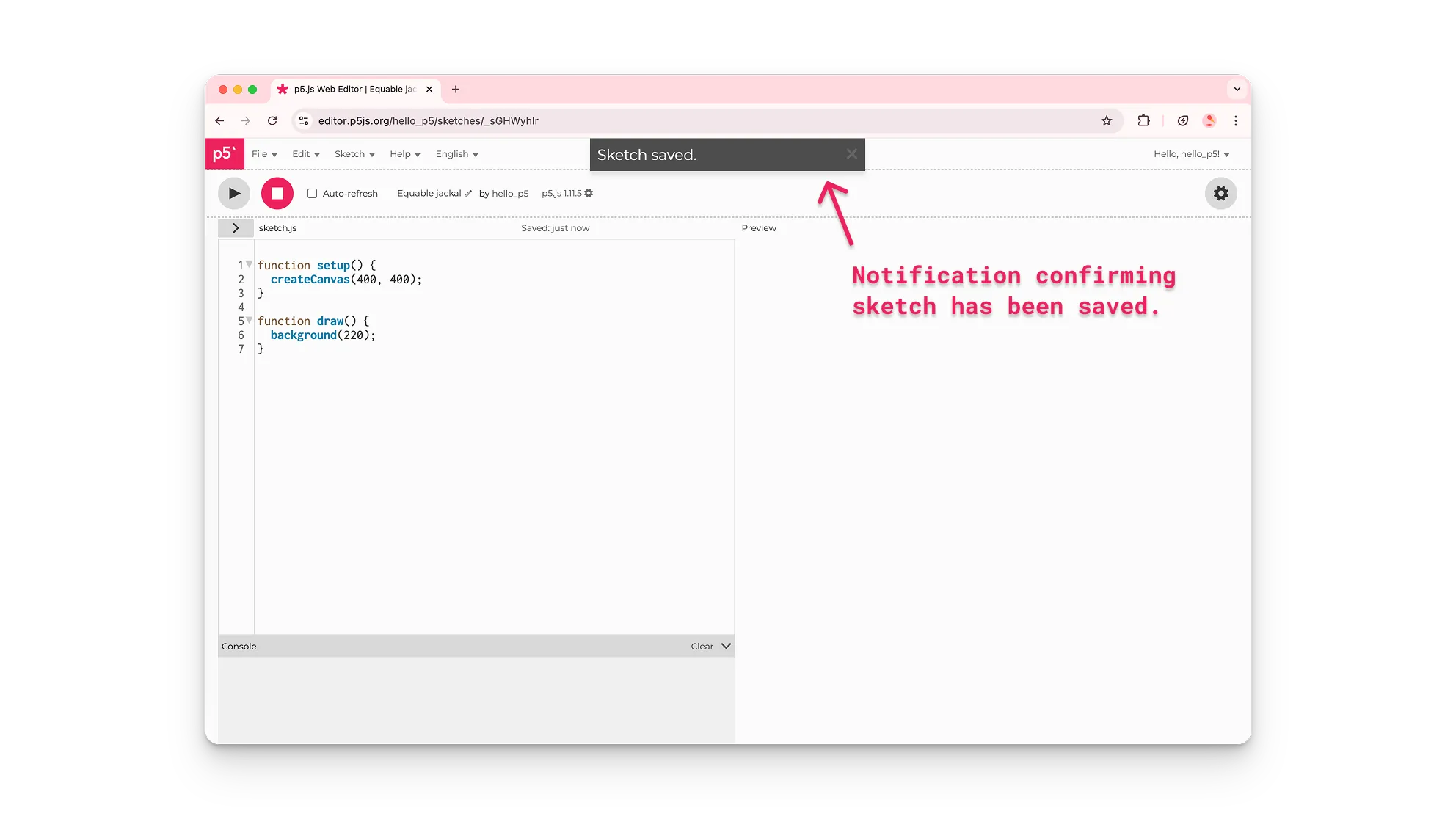Click the pencil icon to rename Equable jackal

coord(468,194)
